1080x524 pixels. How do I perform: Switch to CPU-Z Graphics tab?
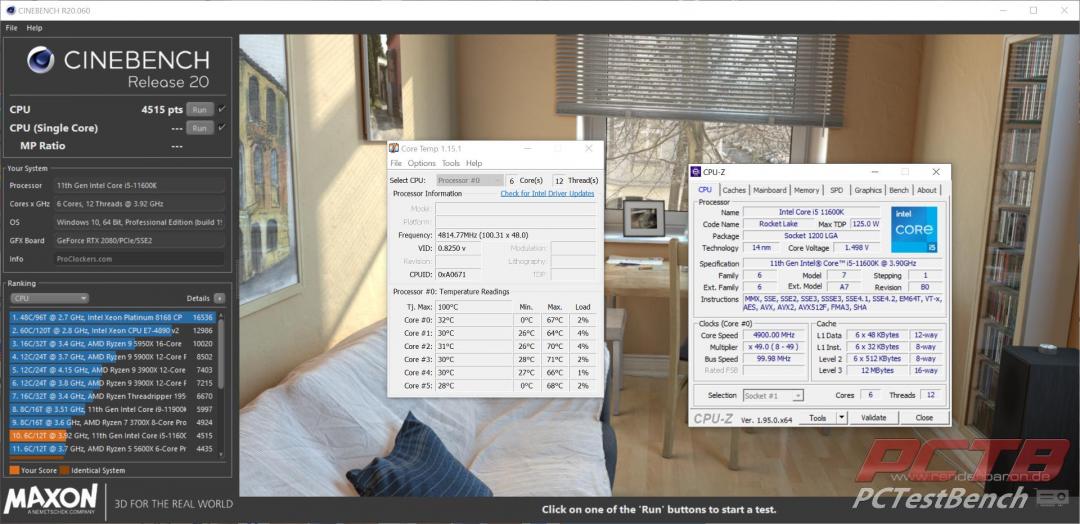[x=868, y=190]
